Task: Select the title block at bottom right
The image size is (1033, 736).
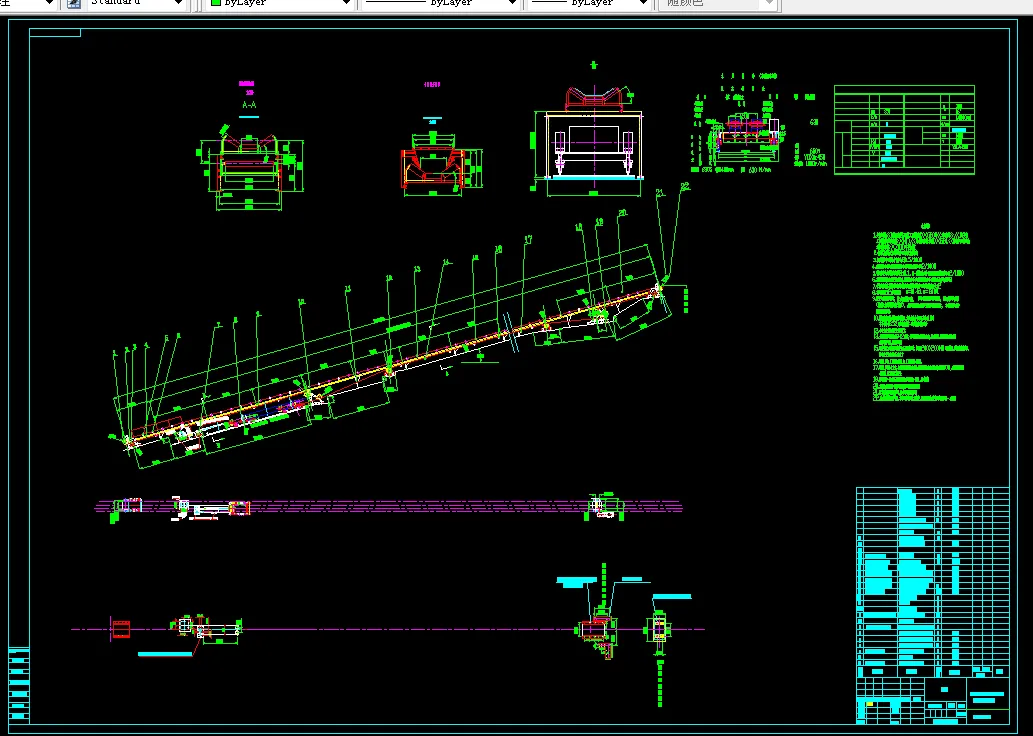Action: tap(932, 700)
